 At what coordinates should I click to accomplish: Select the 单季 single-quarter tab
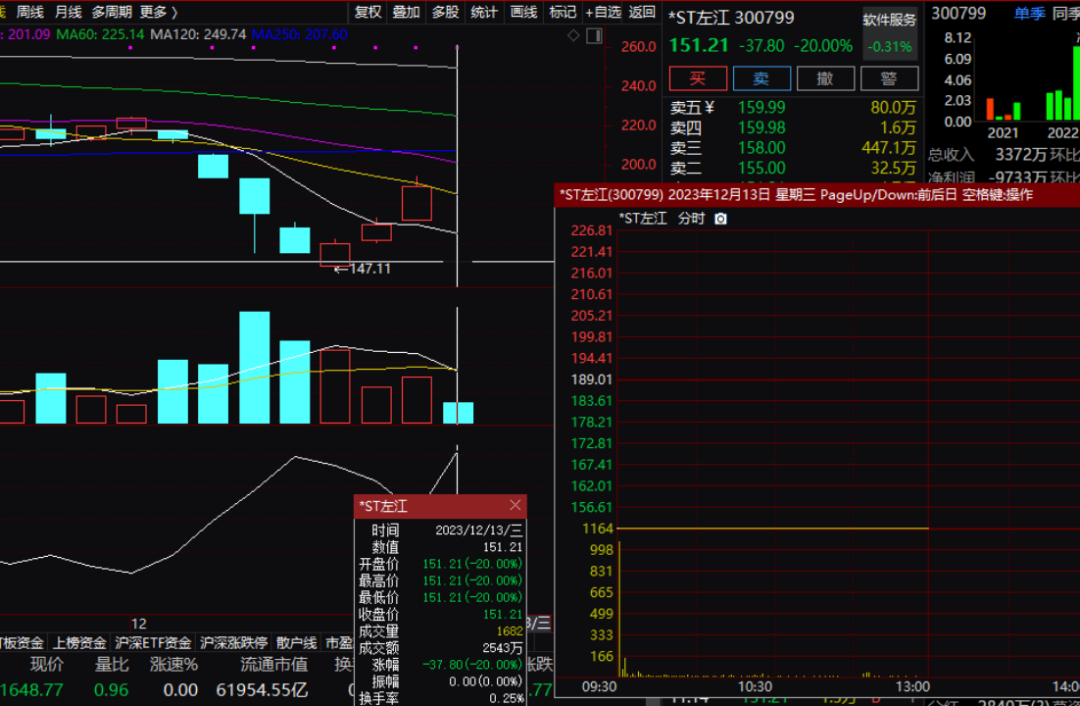[1030, 13]
